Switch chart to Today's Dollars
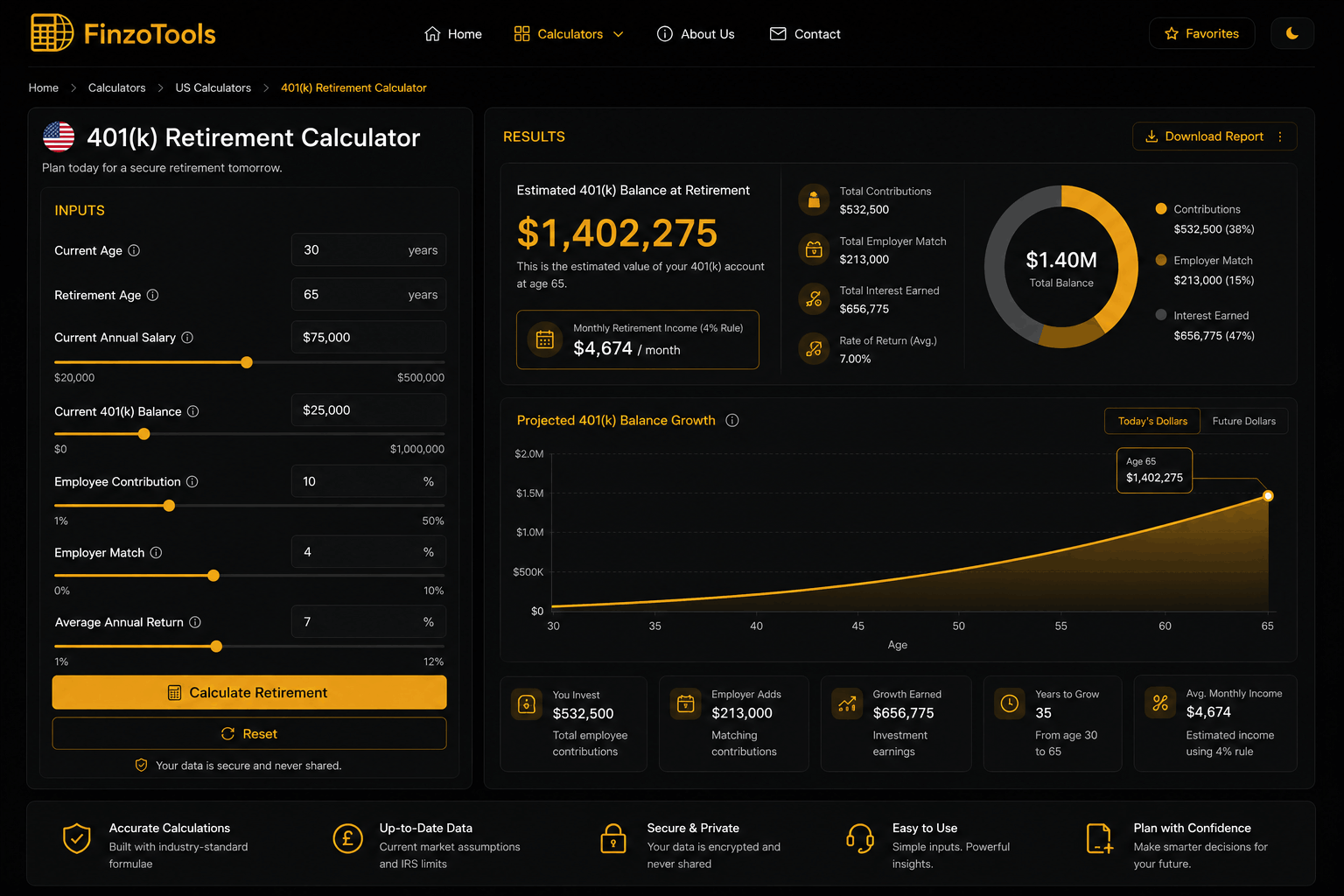Screen dimensions: 1344x896 tap(1152, 421)
